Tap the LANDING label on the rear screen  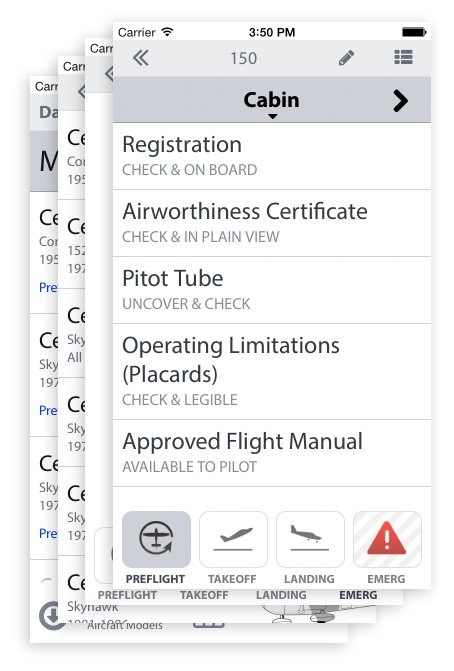click(281, 595)
